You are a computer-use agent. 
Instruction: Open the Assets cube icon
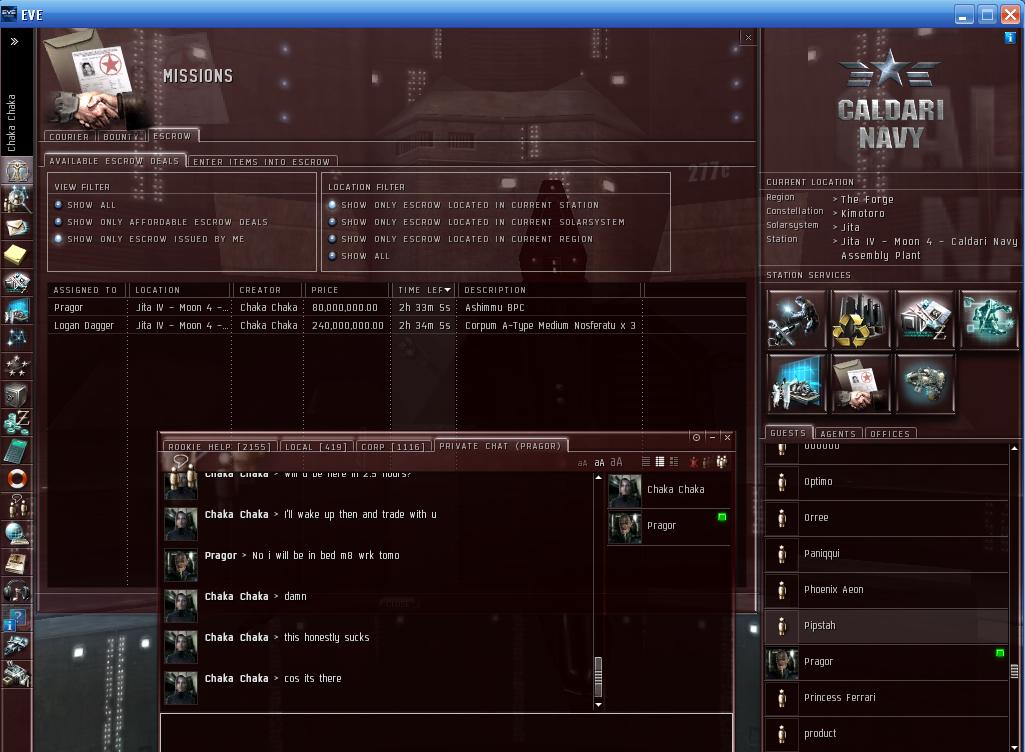[x=17, y=395]
